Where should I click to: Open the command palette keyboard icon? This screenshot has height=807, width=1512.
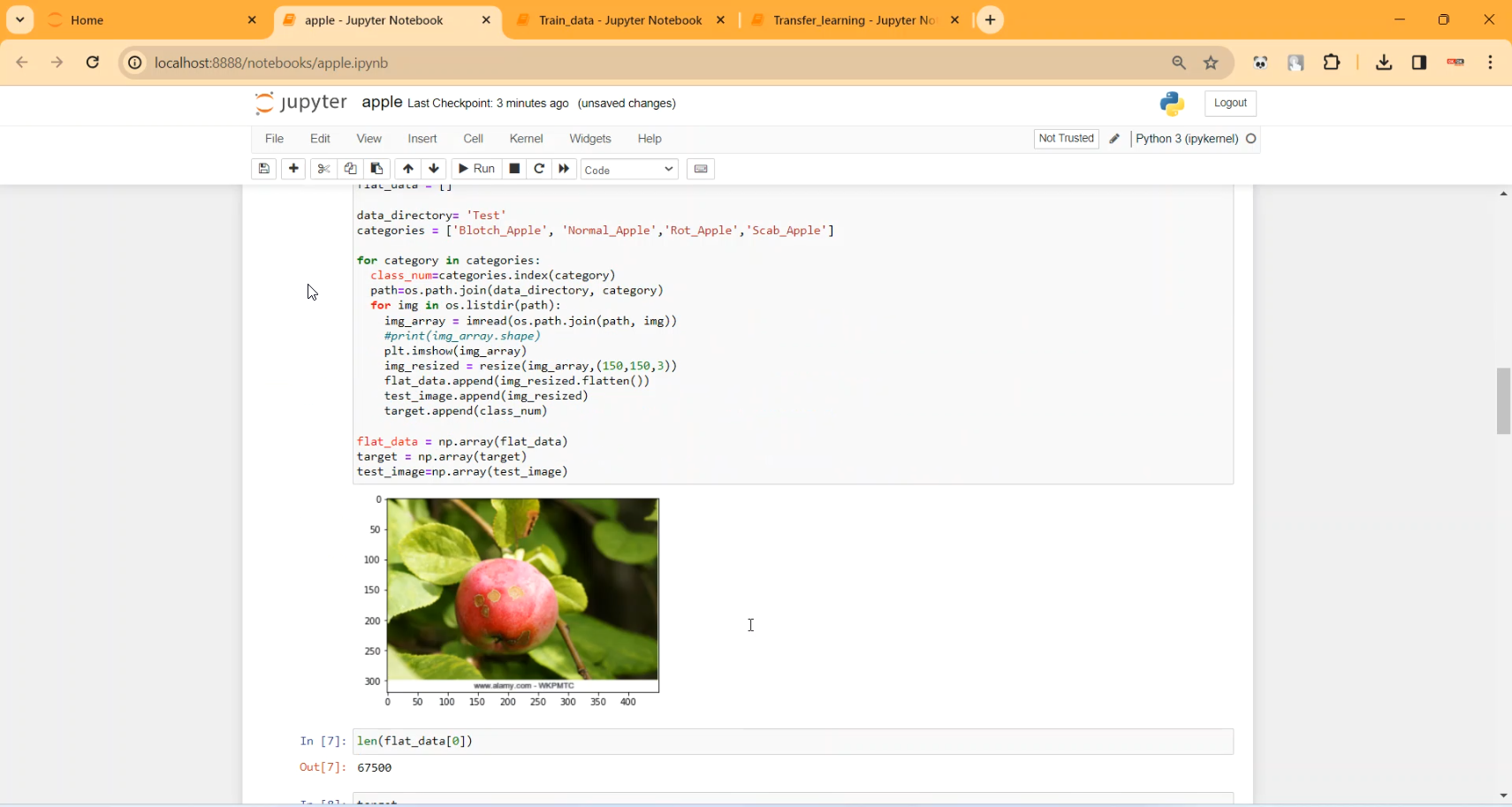tap(701, 169)
